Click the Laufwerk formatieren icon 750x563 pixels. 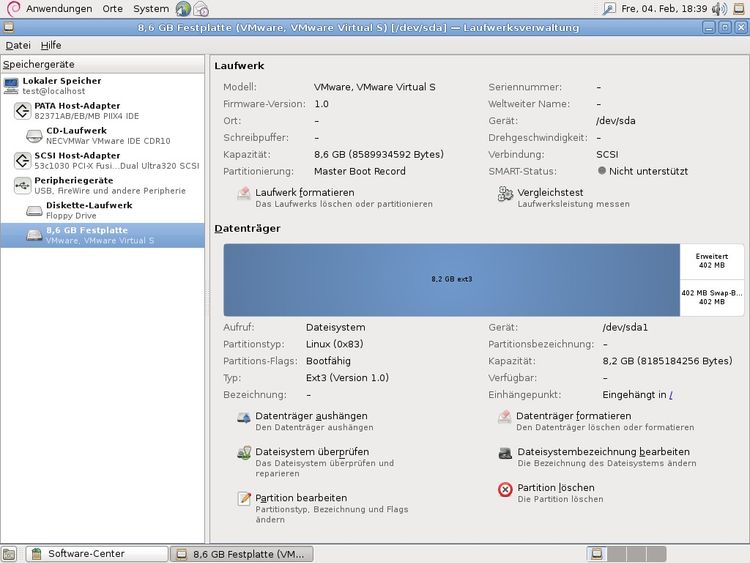click(244, 194)
